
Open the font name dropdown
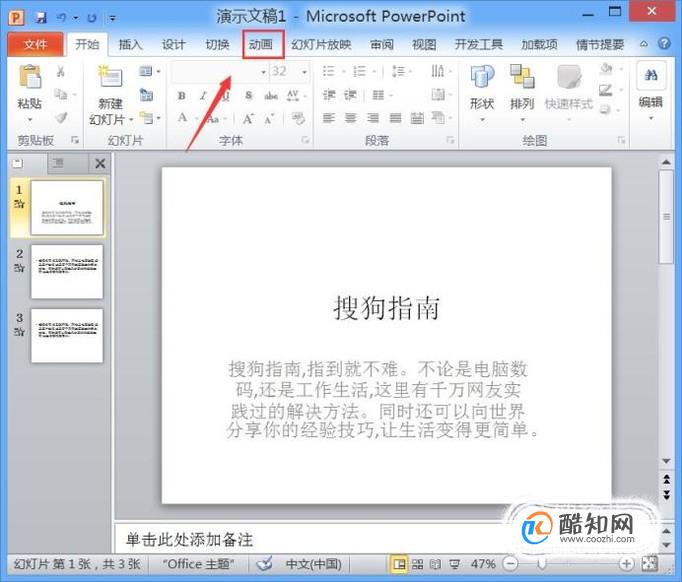[263, 72]
